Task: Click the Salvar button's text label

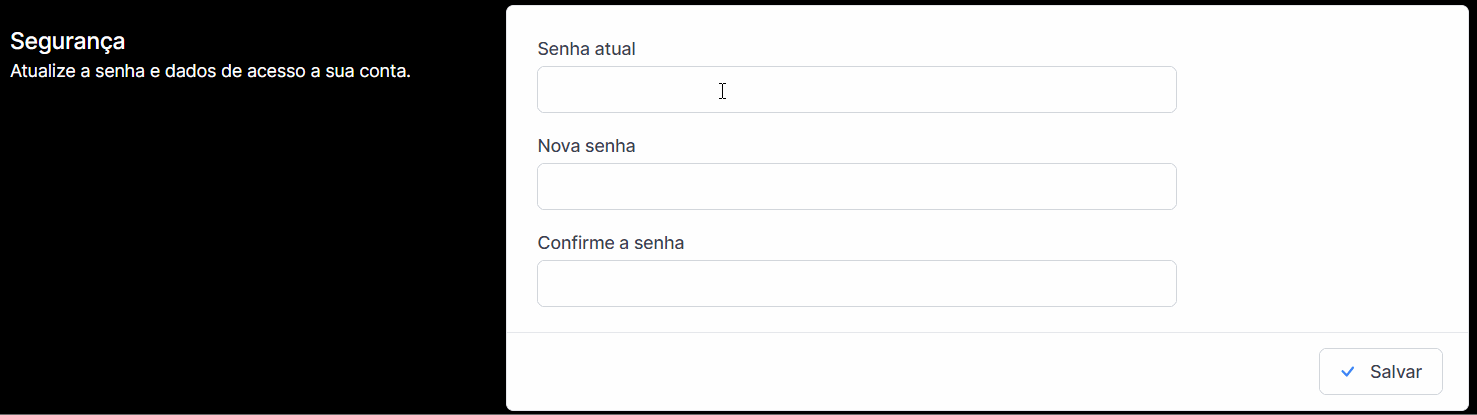Action: pos(1396,372)
